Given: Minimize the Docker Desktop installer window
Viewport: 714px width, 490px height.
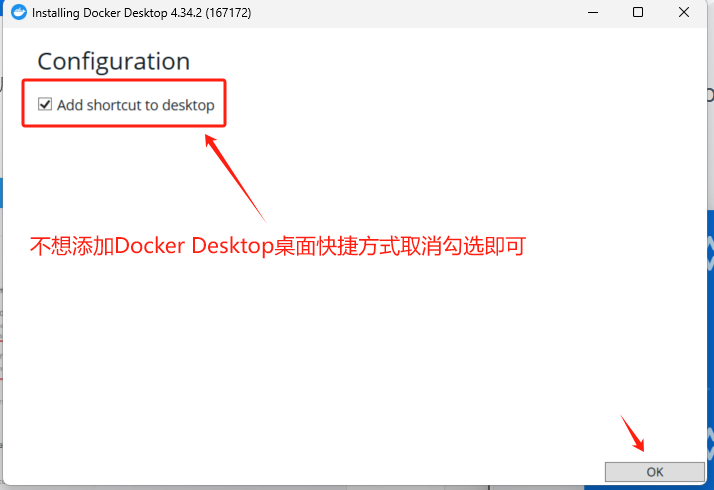Looking at the screenshot, I should click(593, 12).
